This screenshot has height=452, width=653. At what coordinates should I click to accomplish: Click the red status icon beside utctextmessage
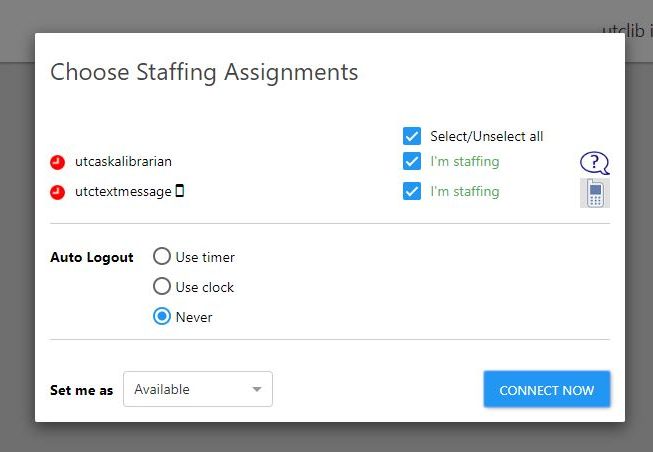(57, 192)
